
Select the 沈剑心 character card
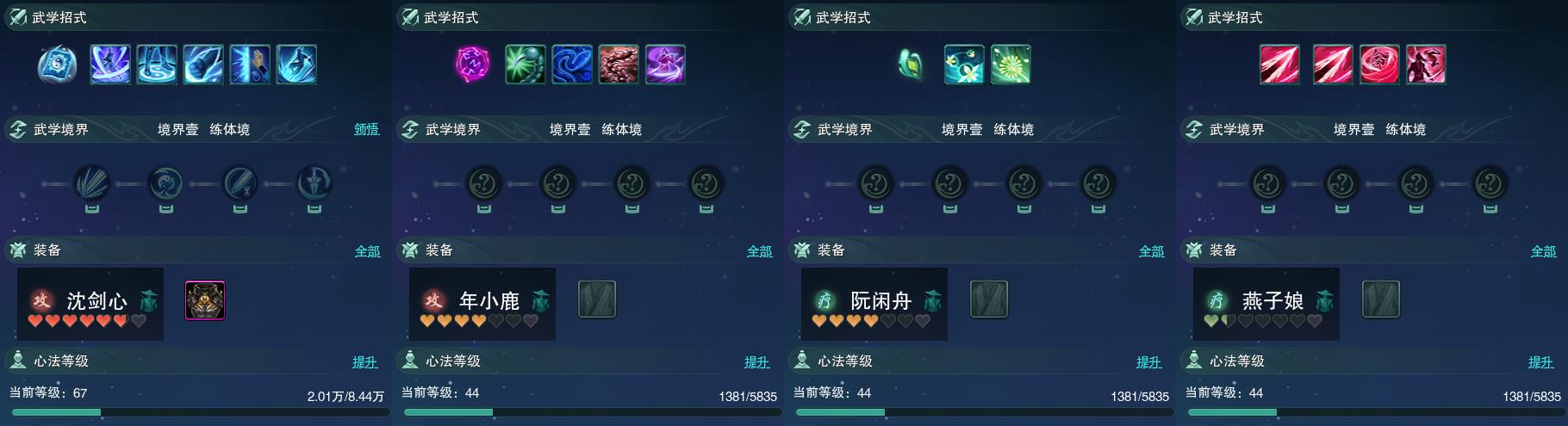pos(90,304)
